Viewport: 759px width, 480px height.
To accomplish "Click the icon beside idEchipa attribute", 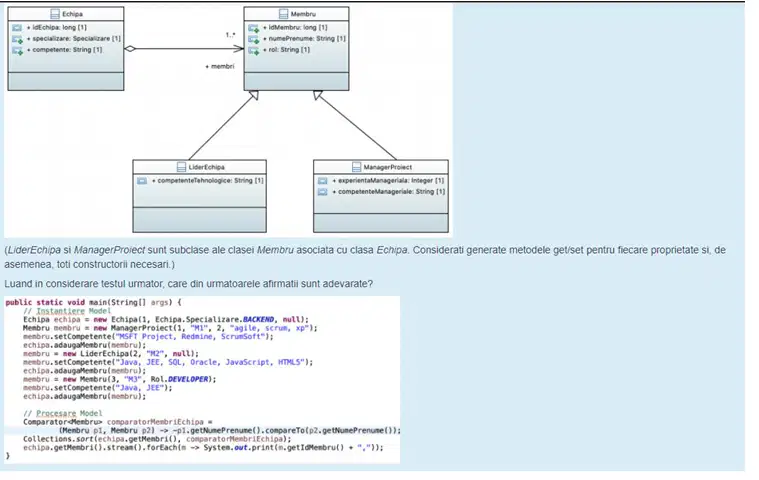I will 17,28.
